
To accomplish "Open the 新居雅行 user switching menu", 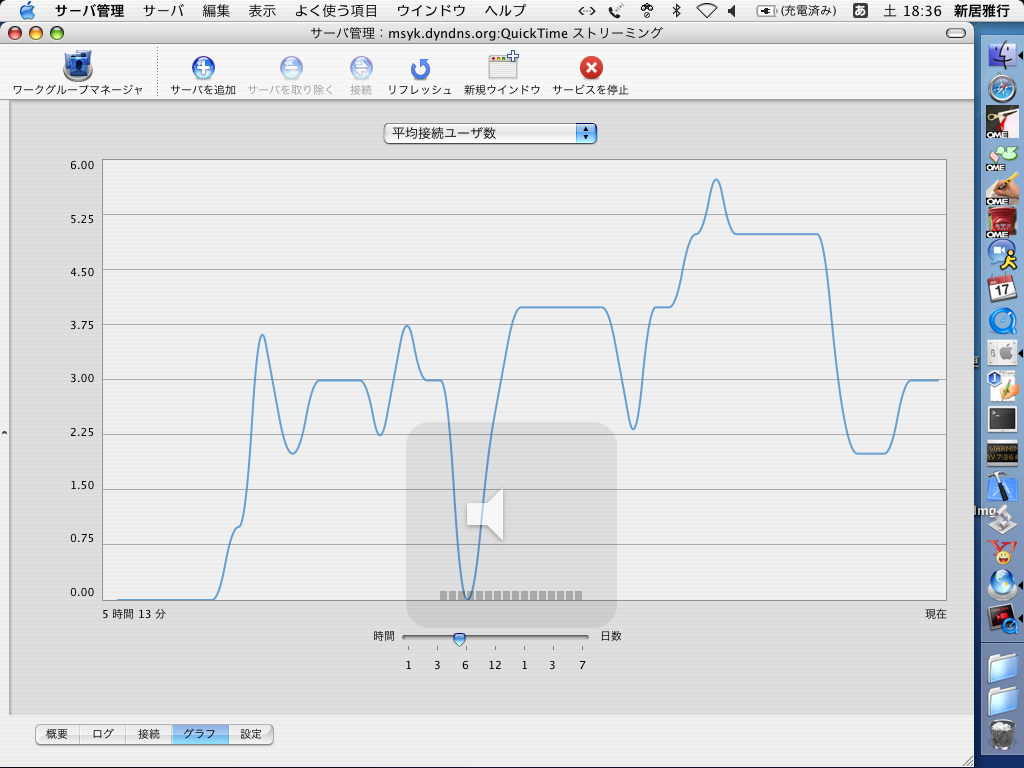I will (981, 11).
